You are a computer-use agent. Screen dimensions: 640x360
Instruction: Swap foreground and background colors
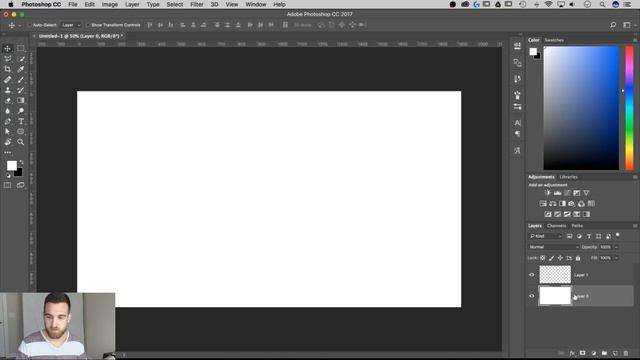(21, 162)
